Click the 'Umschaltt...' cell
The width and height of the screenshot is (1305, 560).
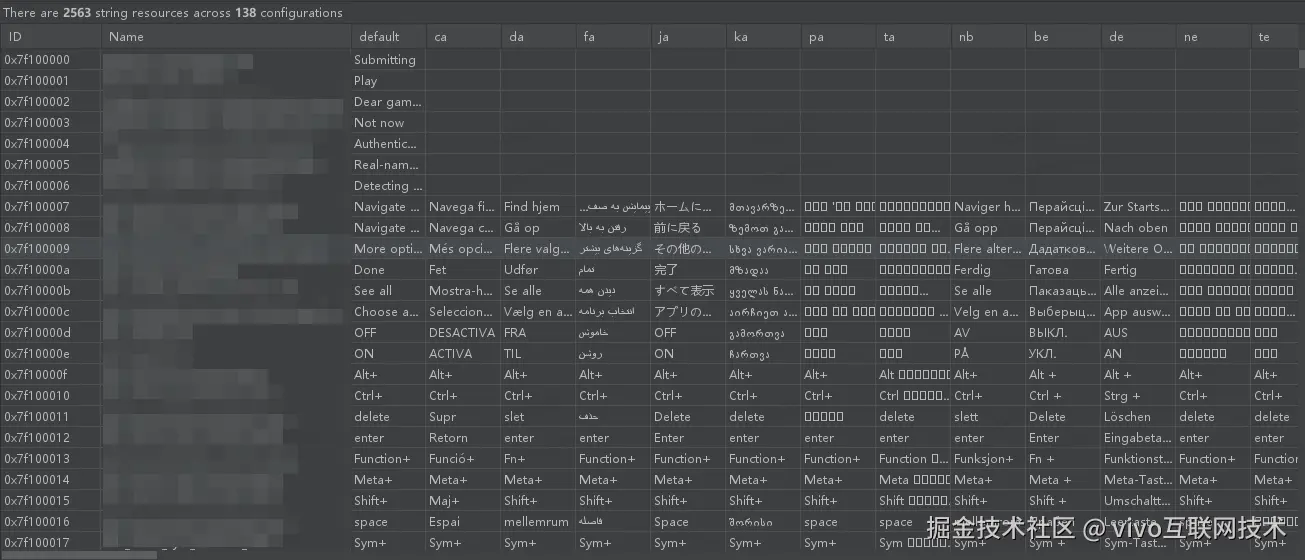(x=1139, y=501)
